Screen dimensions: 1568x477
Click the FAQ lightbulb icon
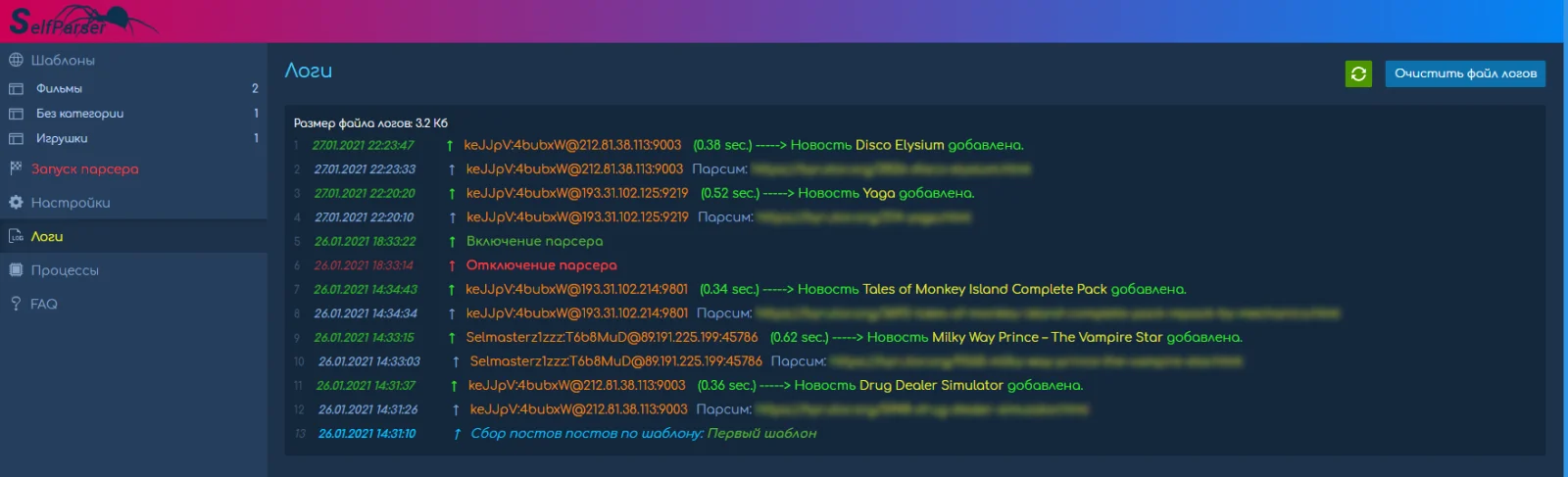pyautogui.click(x=16, y=305)
